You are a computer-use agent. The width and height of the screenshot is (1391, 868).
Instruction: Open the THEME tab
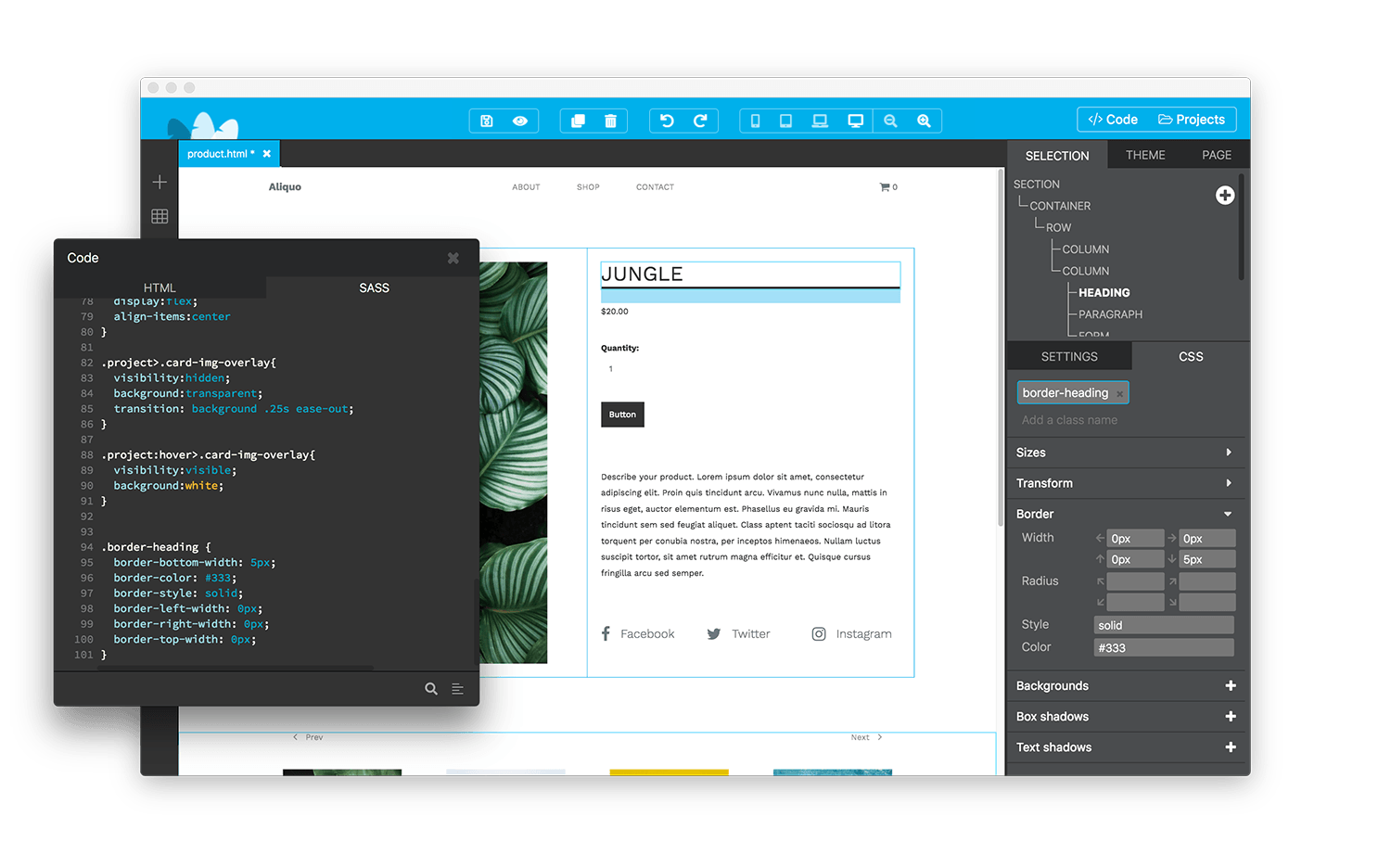1145,155
